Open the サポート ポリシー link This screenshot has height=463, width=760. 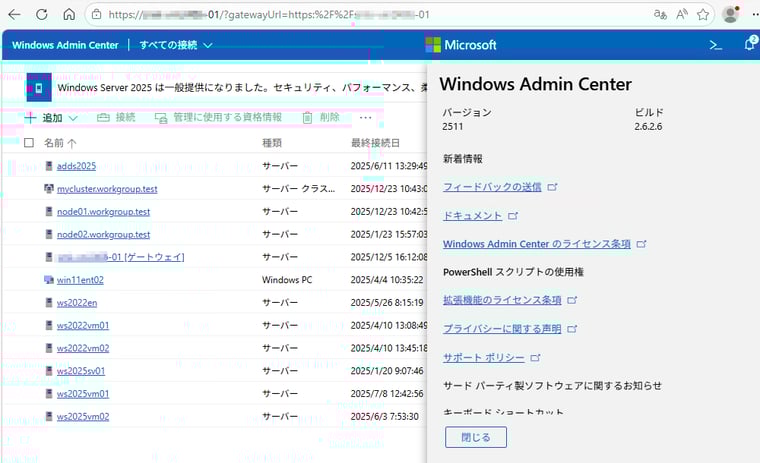pyautogui.click(x=483, y=358)
